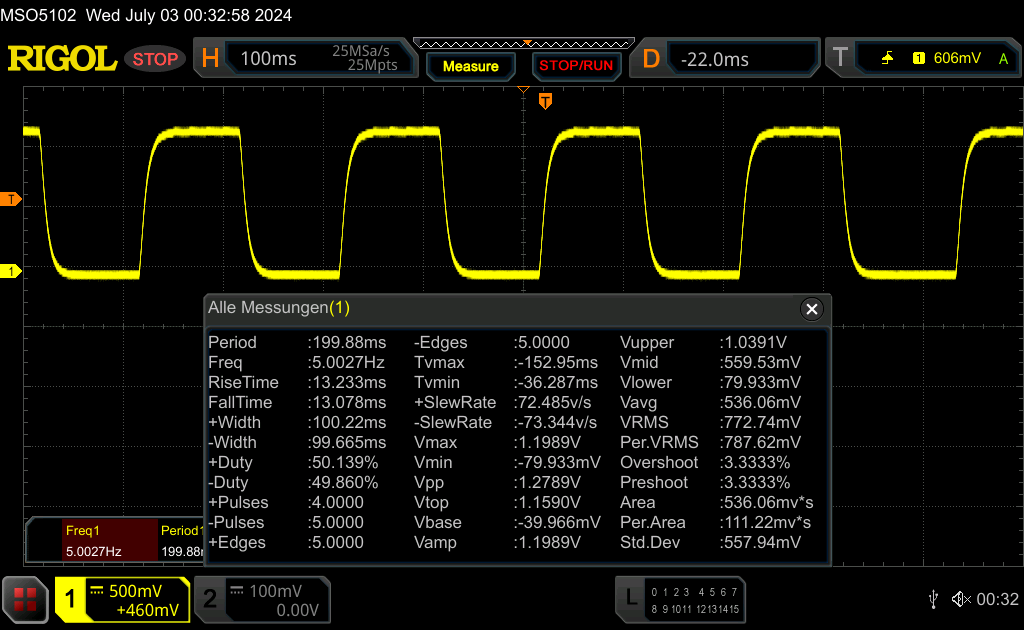Screen dimensions: 1024x630
Task: Click the Vavg value 536.06mV
Action: pyautogui.click(x=762, y=402)
